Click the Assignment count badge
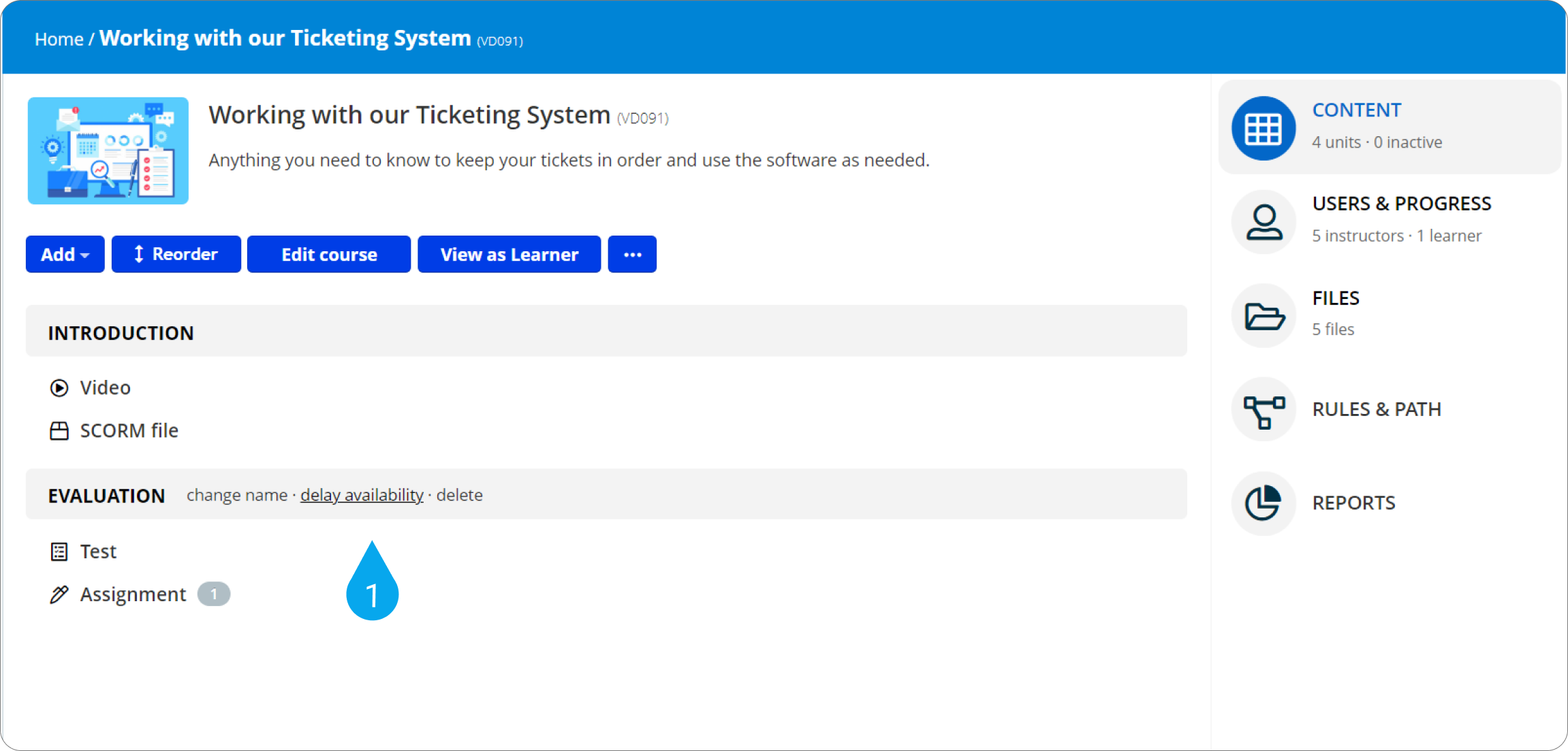Image resolution: width=1568 pixels, height=751 pixels. 214,594
